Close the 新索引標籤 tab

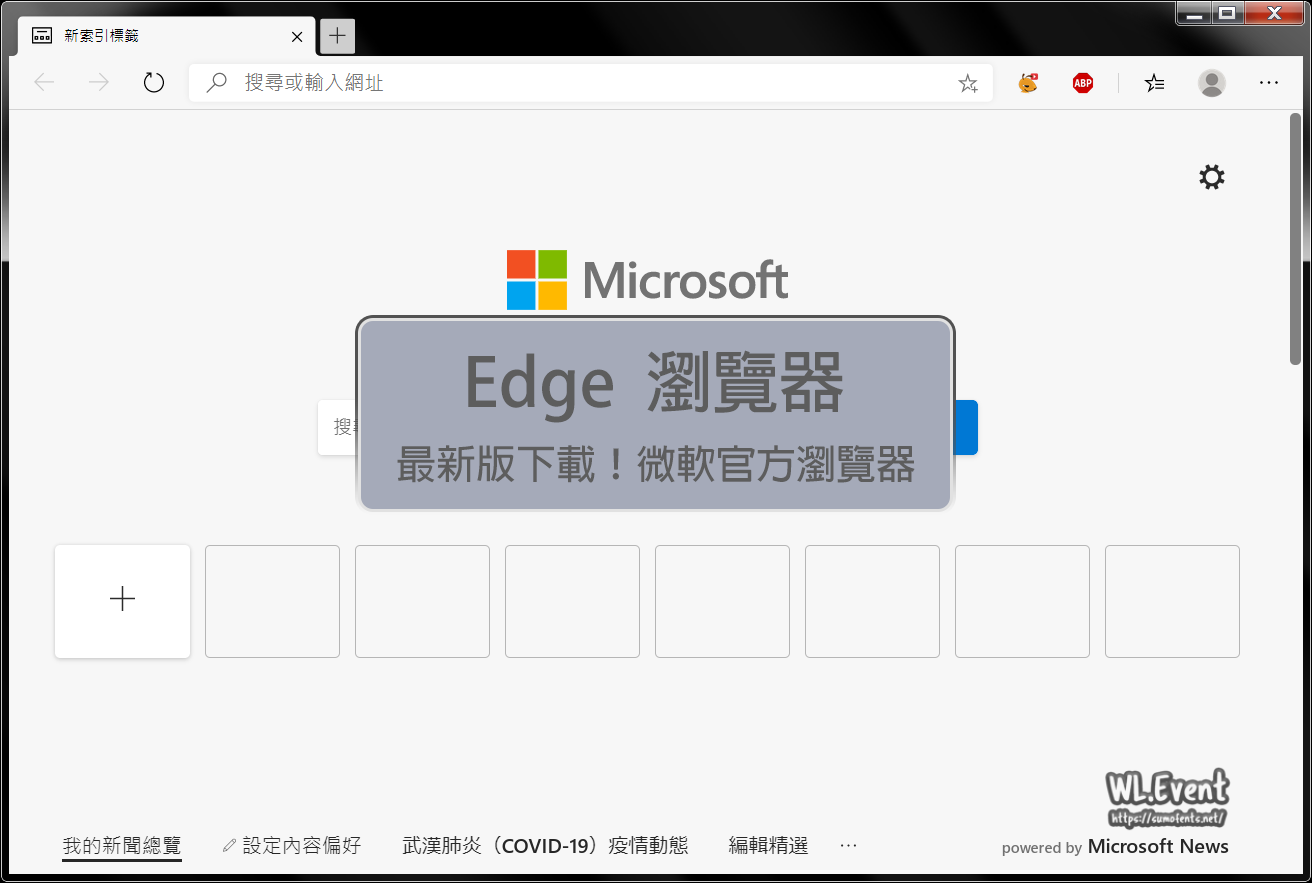tap(297, 36)
